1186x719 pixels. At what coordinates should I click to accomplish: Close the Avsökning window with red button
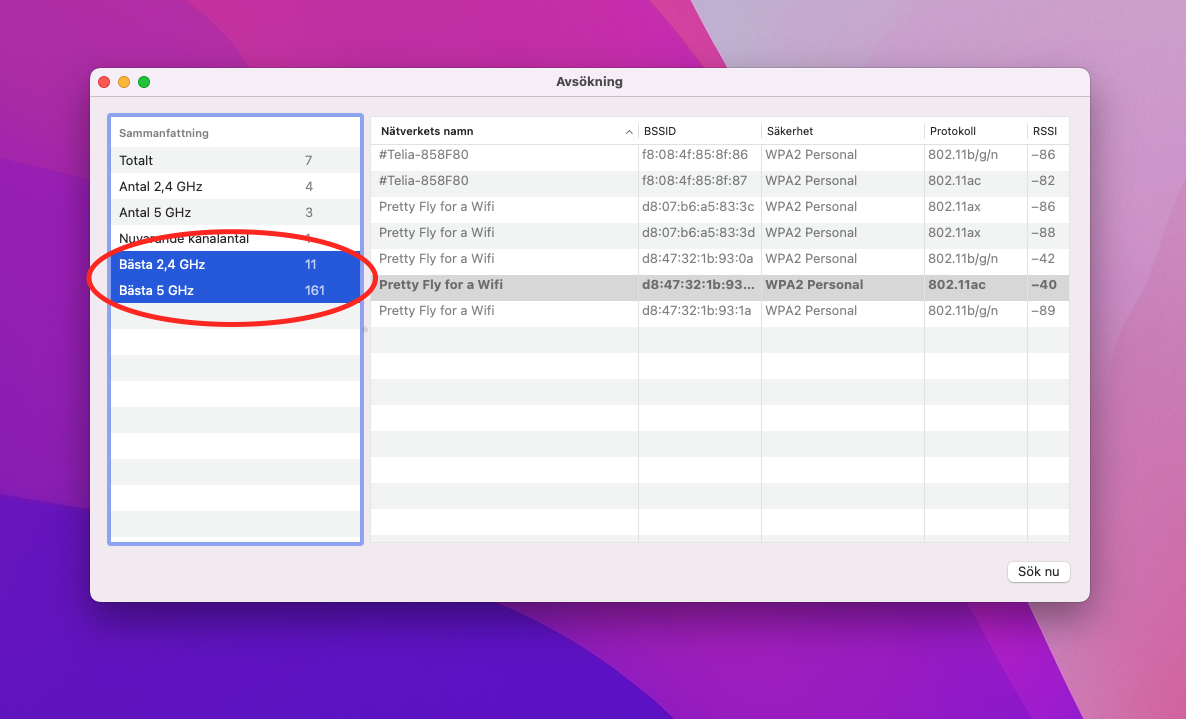click(104, 82)
